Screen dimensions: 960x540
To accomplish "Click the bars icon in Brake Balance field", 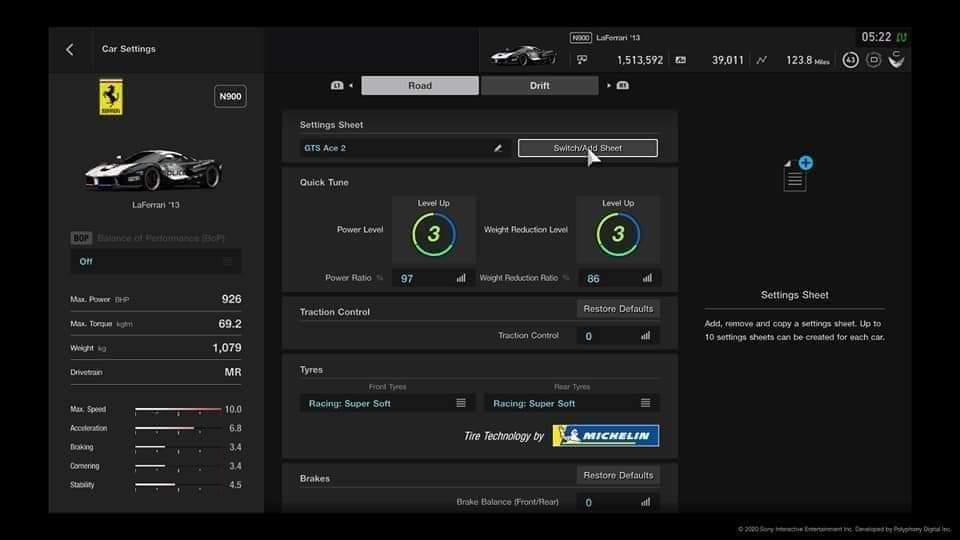I will 645,502.
